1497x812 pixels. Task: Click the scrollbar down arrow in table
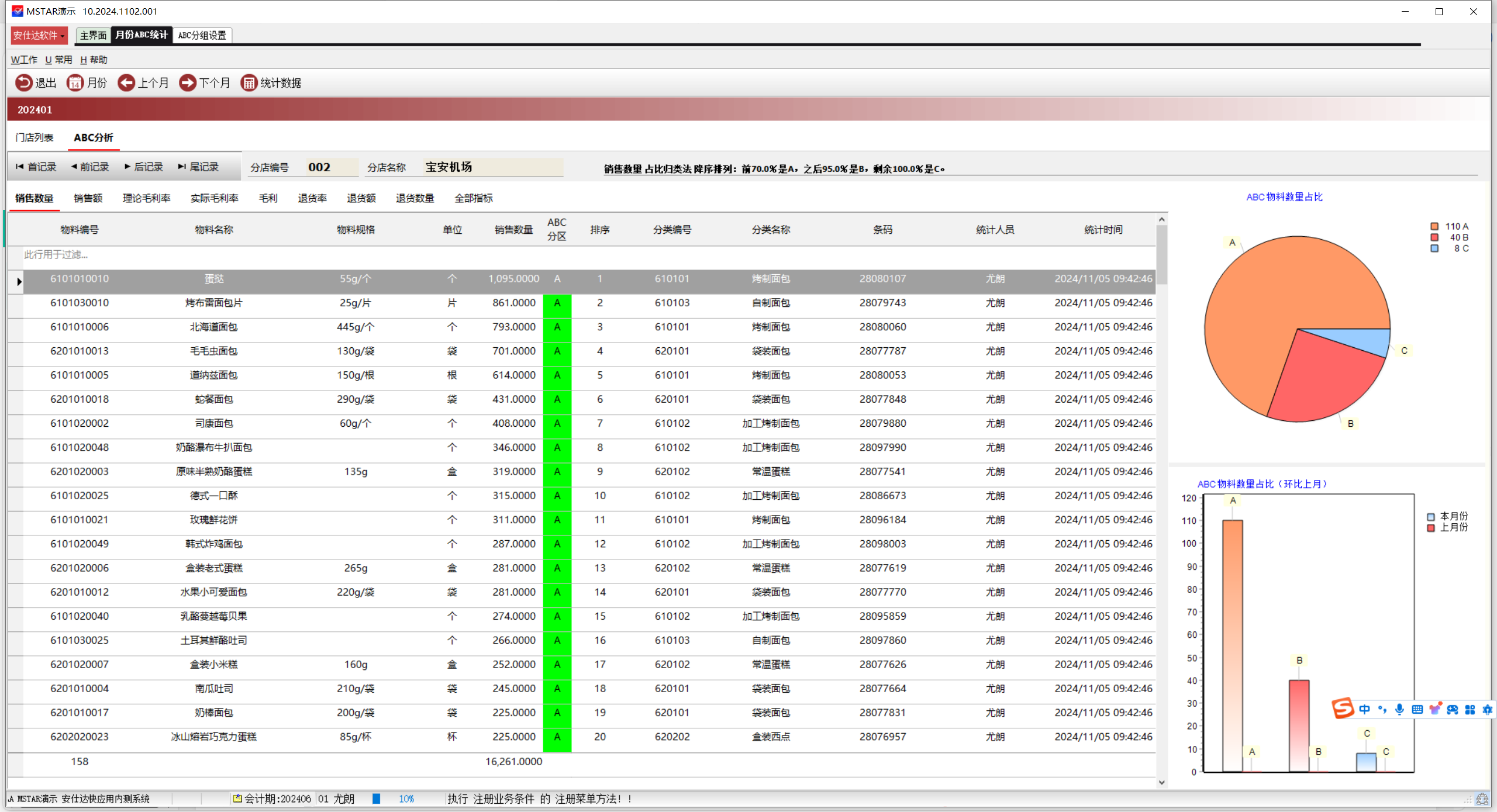(1161, 782)
